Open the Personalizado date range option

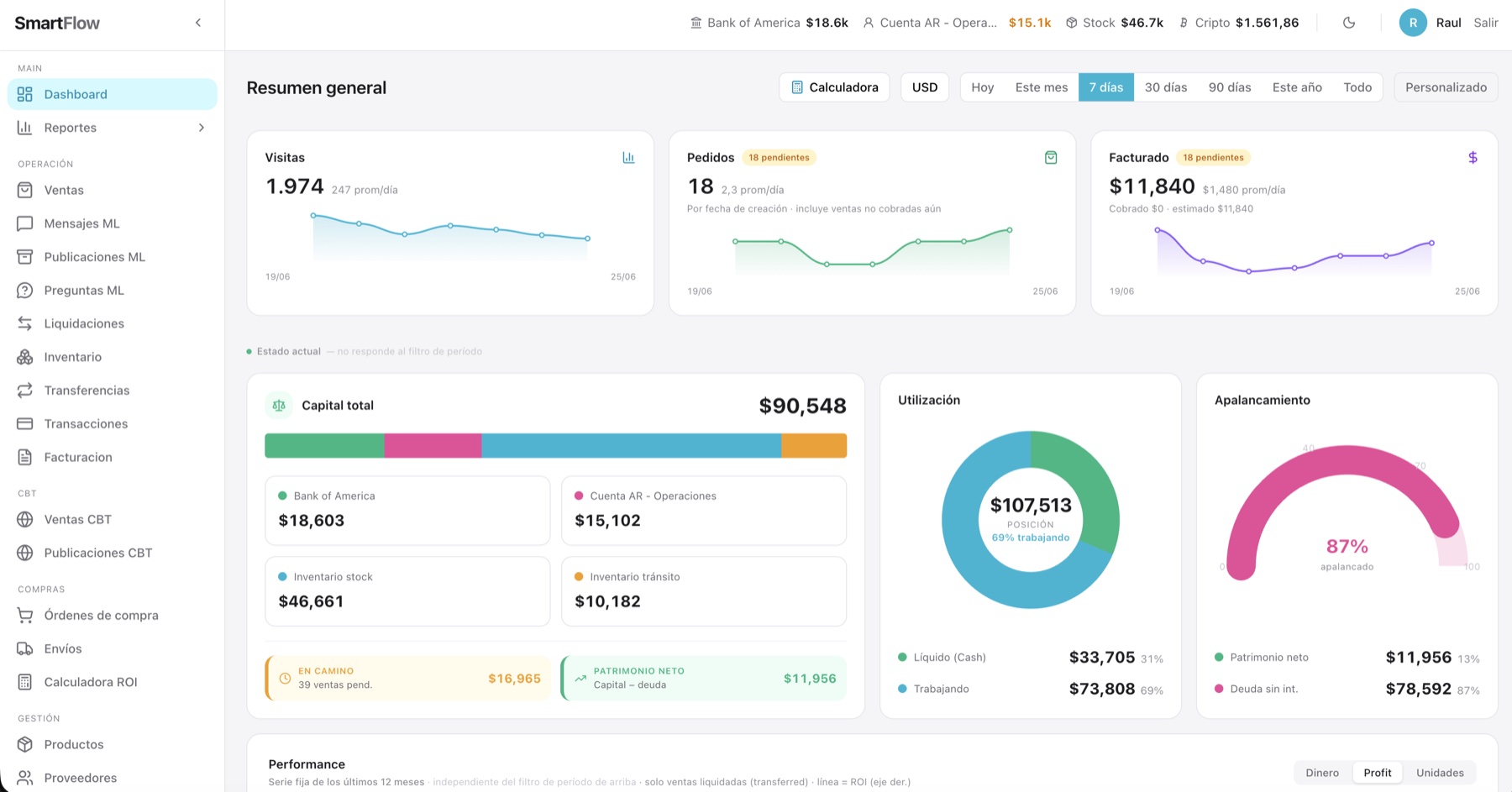(1446, 87)
